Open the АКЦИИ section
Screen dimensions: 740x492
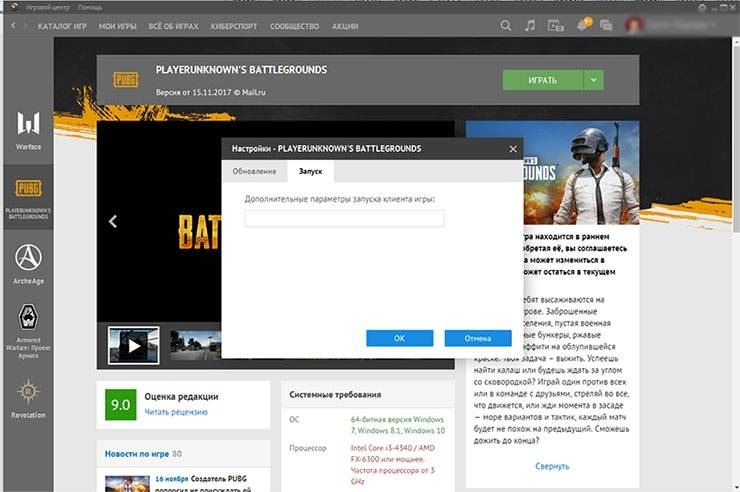click(x=345, y=26)
